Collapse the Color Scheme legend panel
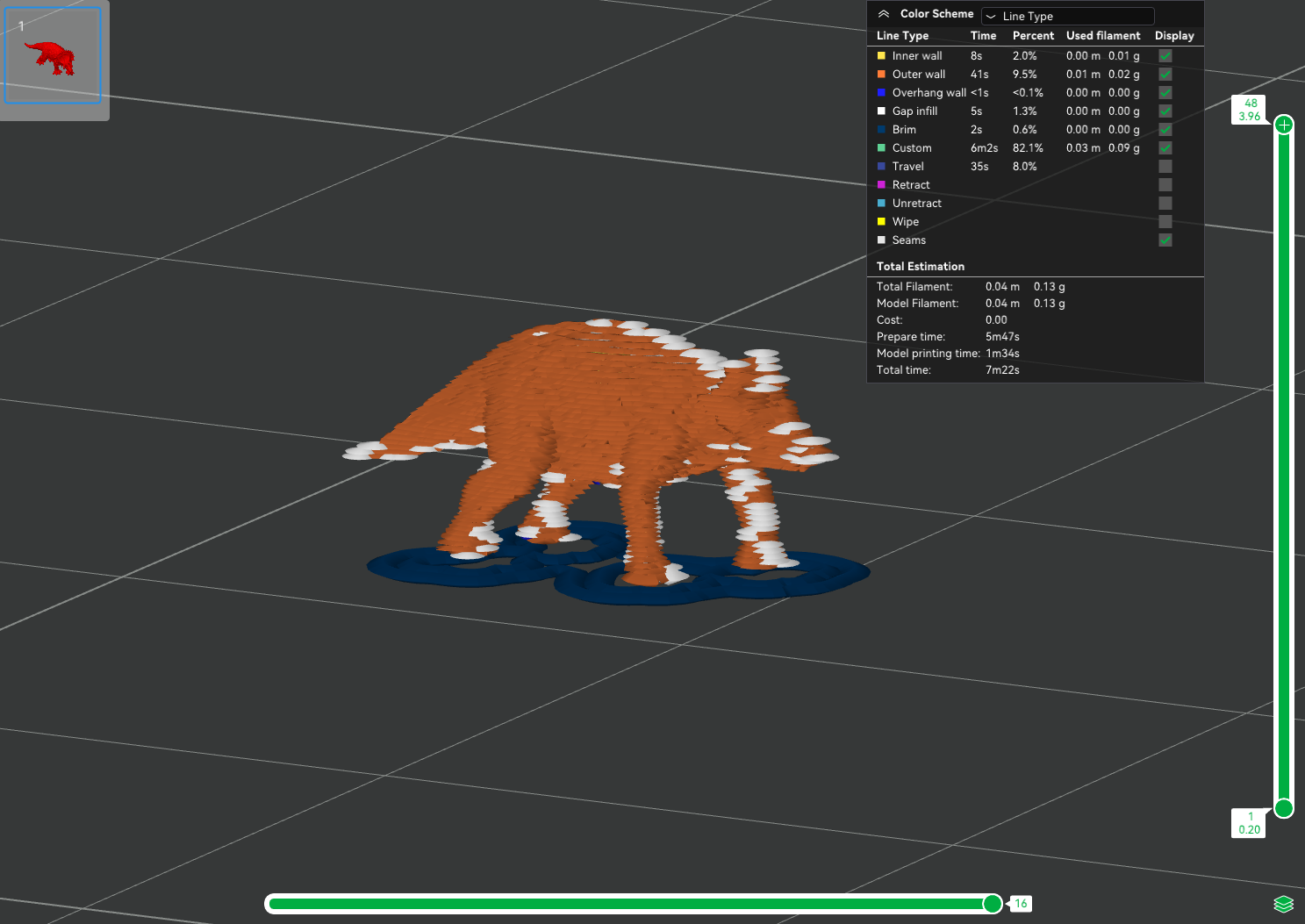The height and width of the screenshot is (924, 1305). point(884,14)
